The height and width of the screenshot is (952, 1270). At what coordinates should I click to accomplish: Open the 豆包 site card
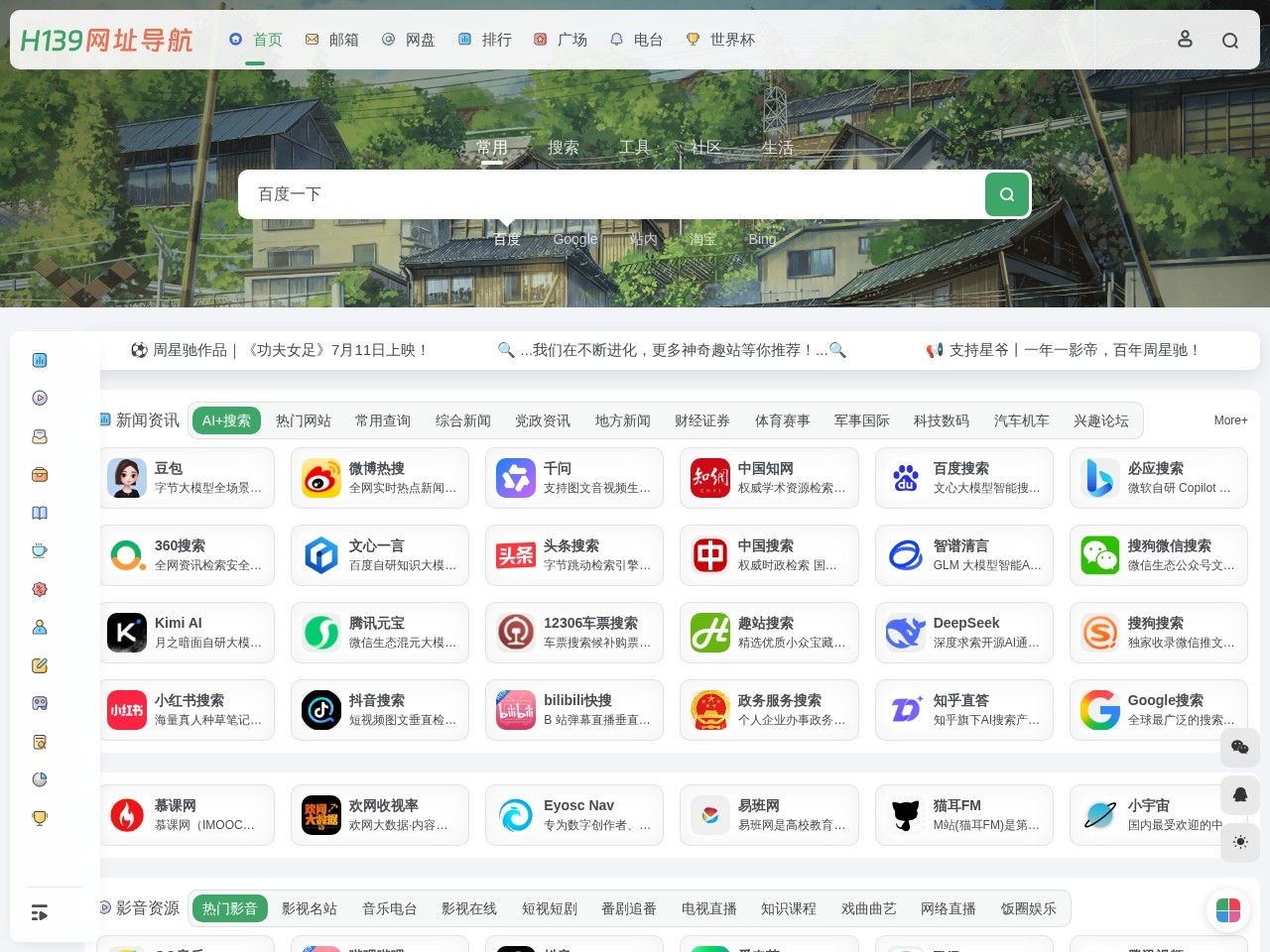187,478
